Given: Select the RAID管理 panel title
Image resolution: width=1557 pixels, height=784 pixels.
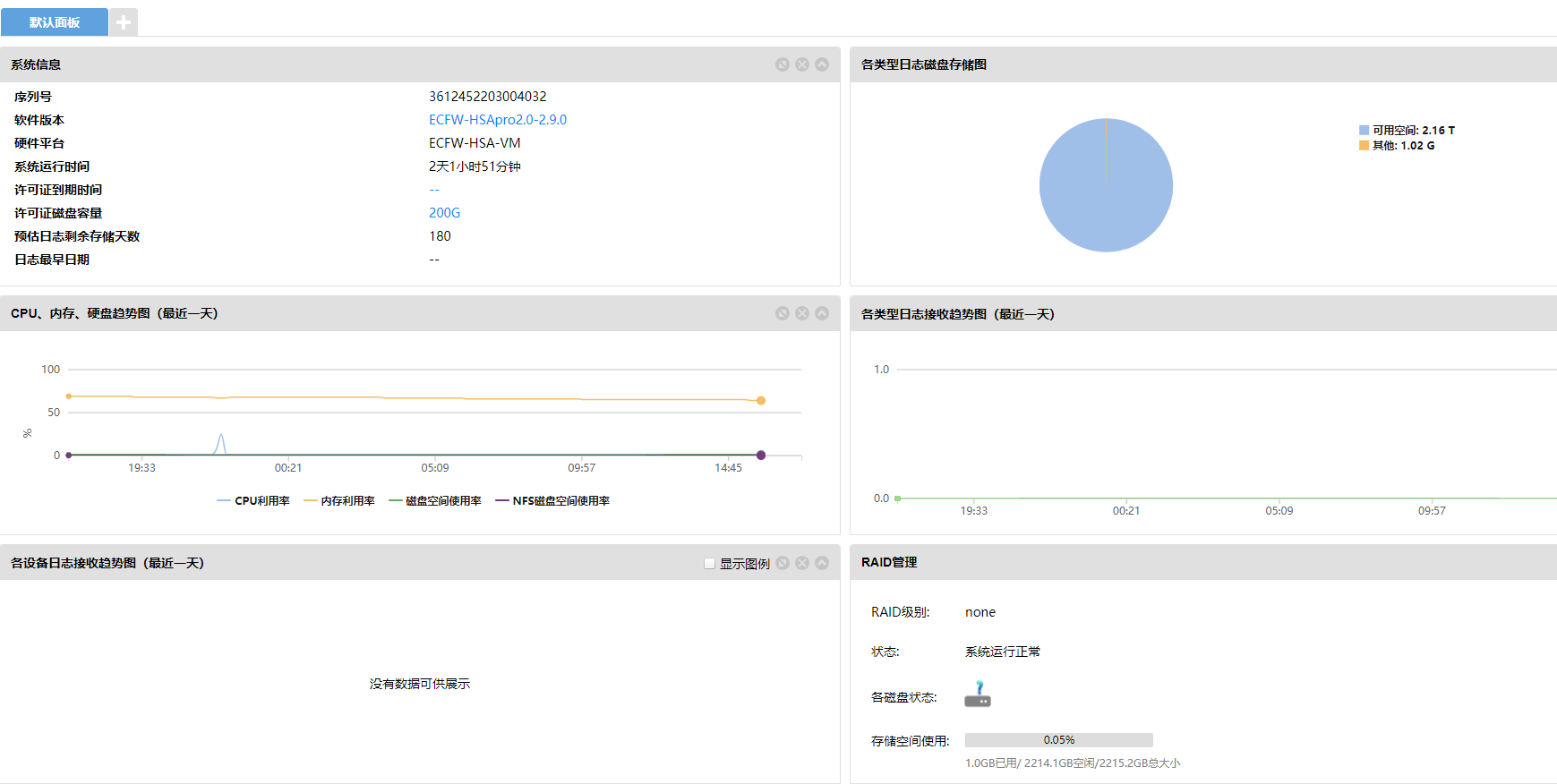Looking at the screenshot, I should 889,562.
